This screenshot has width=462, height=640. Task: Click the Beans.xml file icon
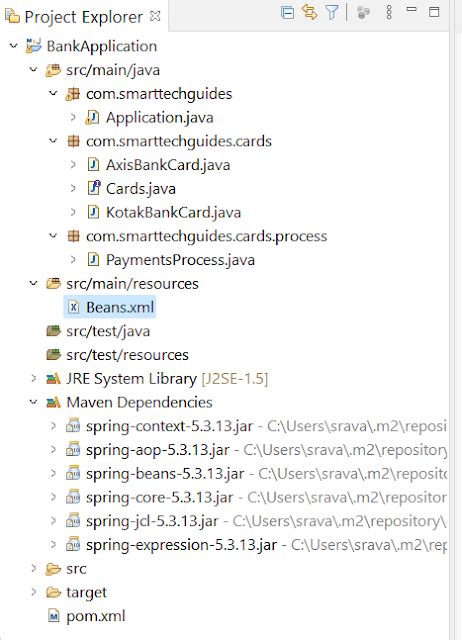[73, 307]
